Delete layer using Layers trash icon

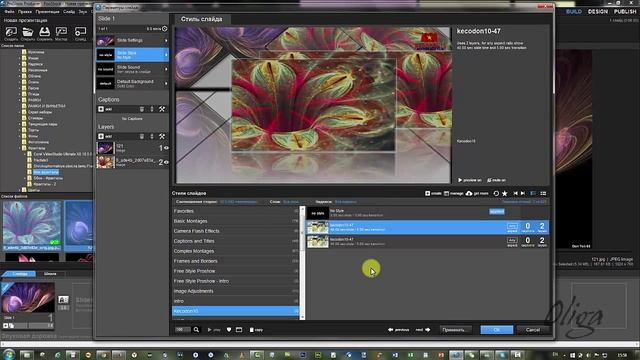tap(142, 136)
